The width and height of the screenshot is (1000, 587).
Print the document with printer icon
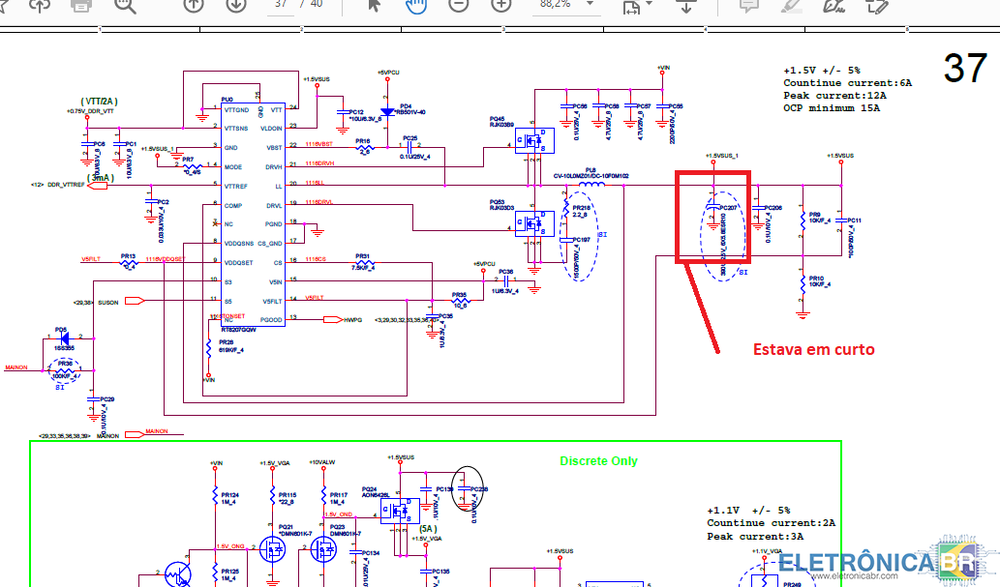pos(82,5)
